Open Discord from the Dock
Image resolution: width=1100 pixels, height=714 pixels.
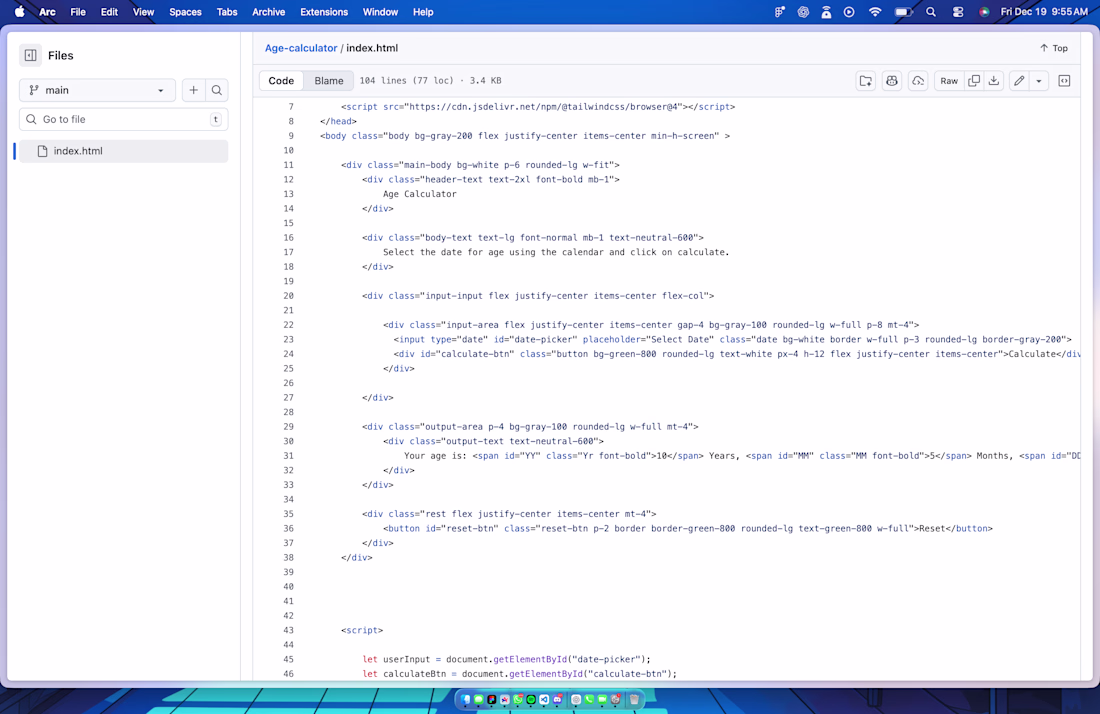click(558, 699)
